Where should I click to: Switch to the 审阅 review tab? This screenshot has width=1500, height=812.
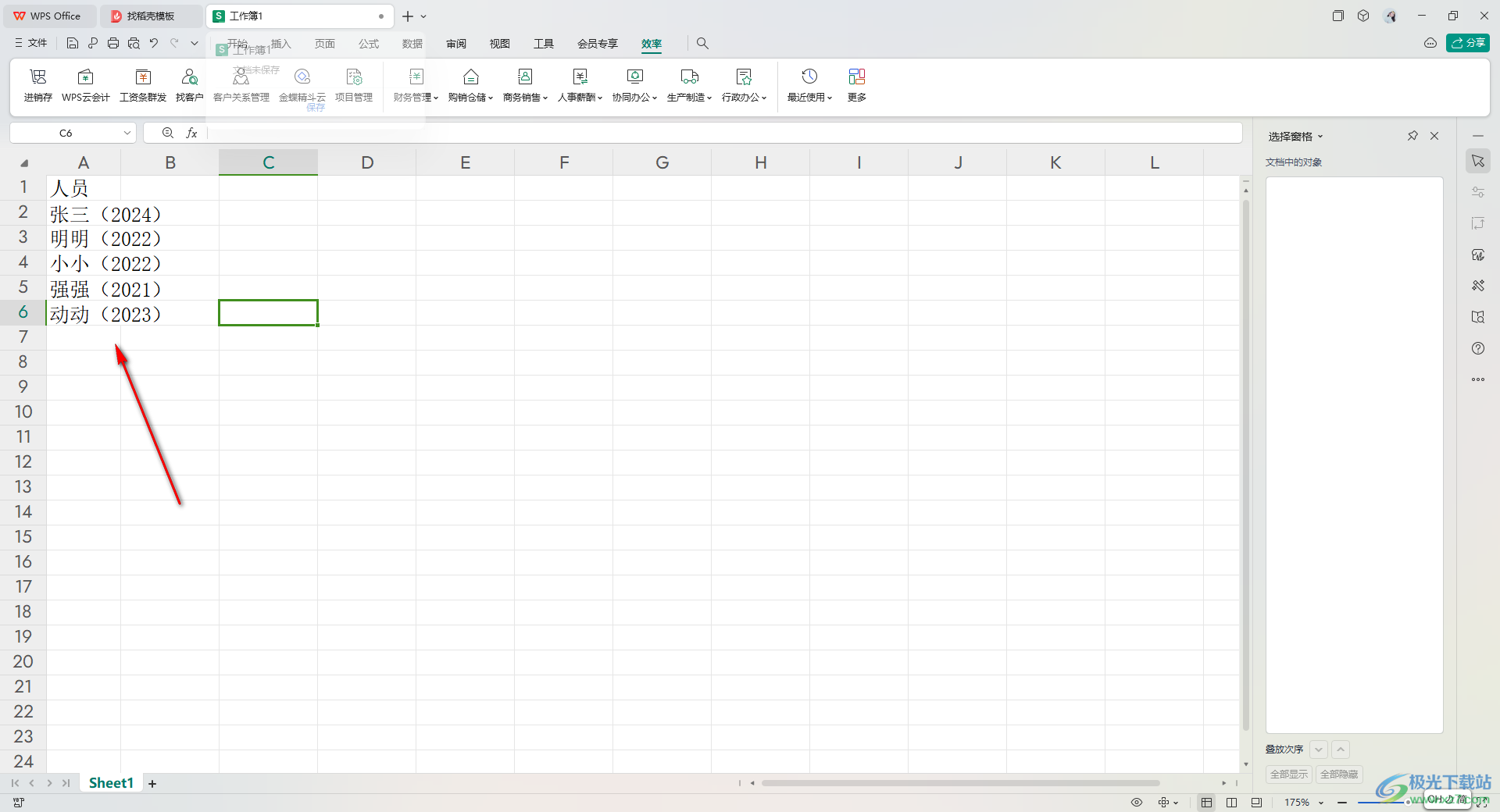456,44
